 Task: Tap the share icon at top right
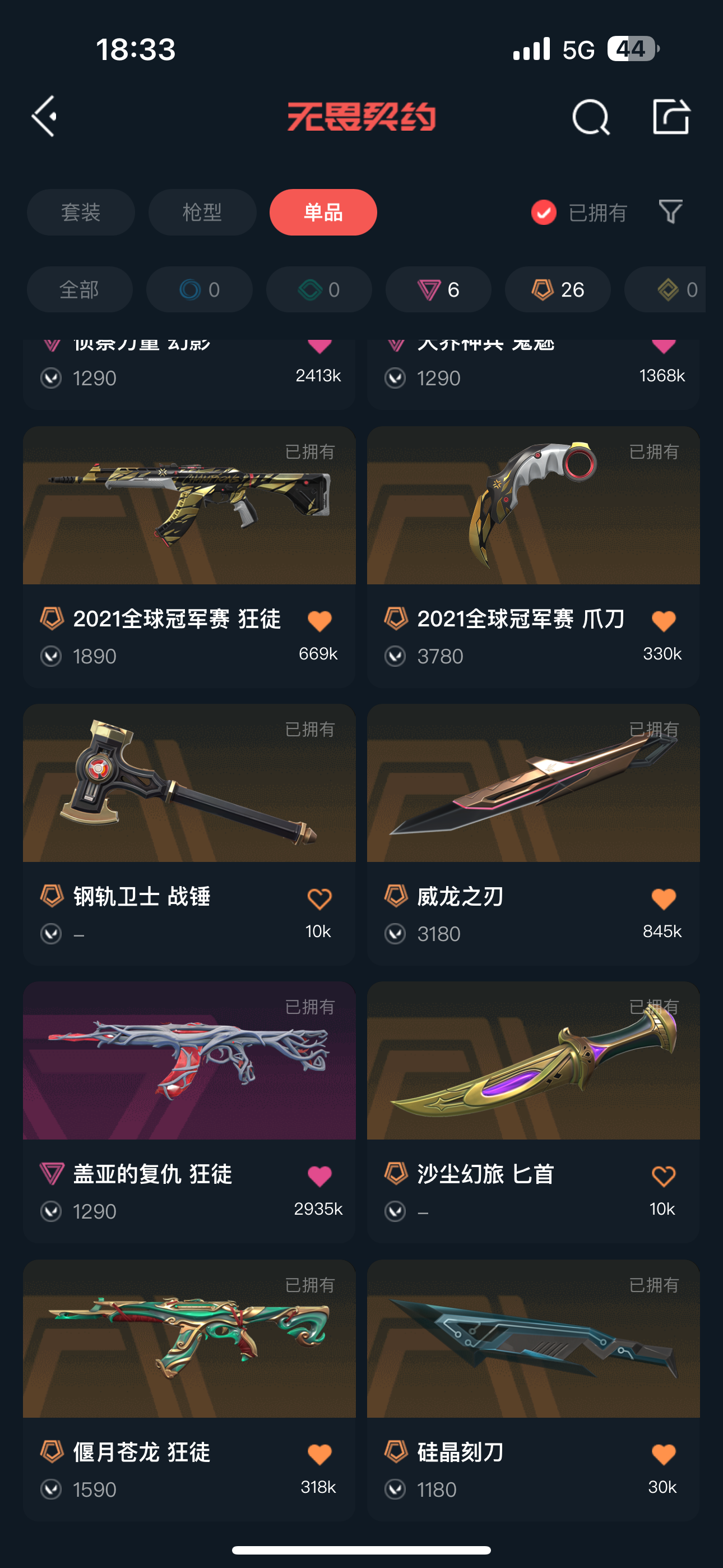coord(671,116)
